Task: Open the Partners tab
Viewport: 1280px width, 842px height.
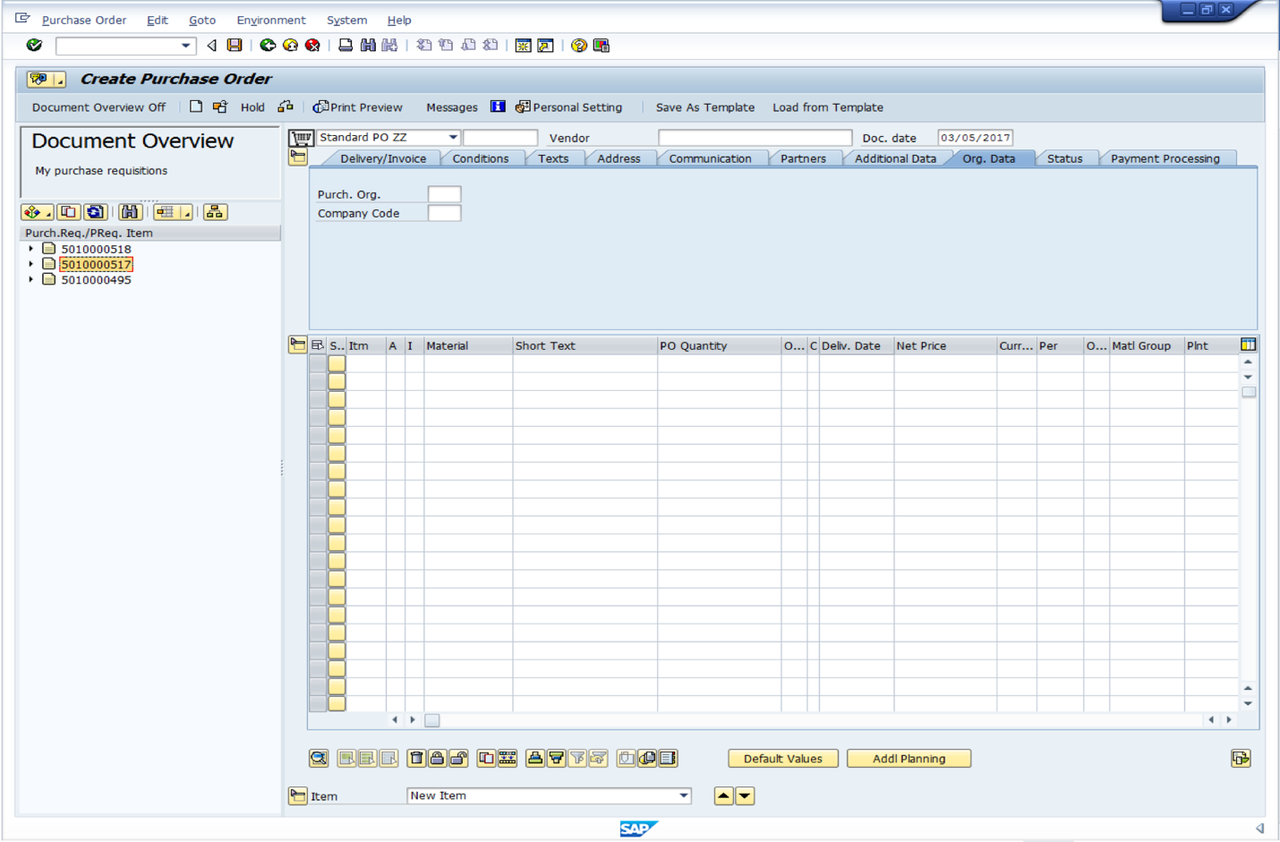Action: [x=803, y=158]
